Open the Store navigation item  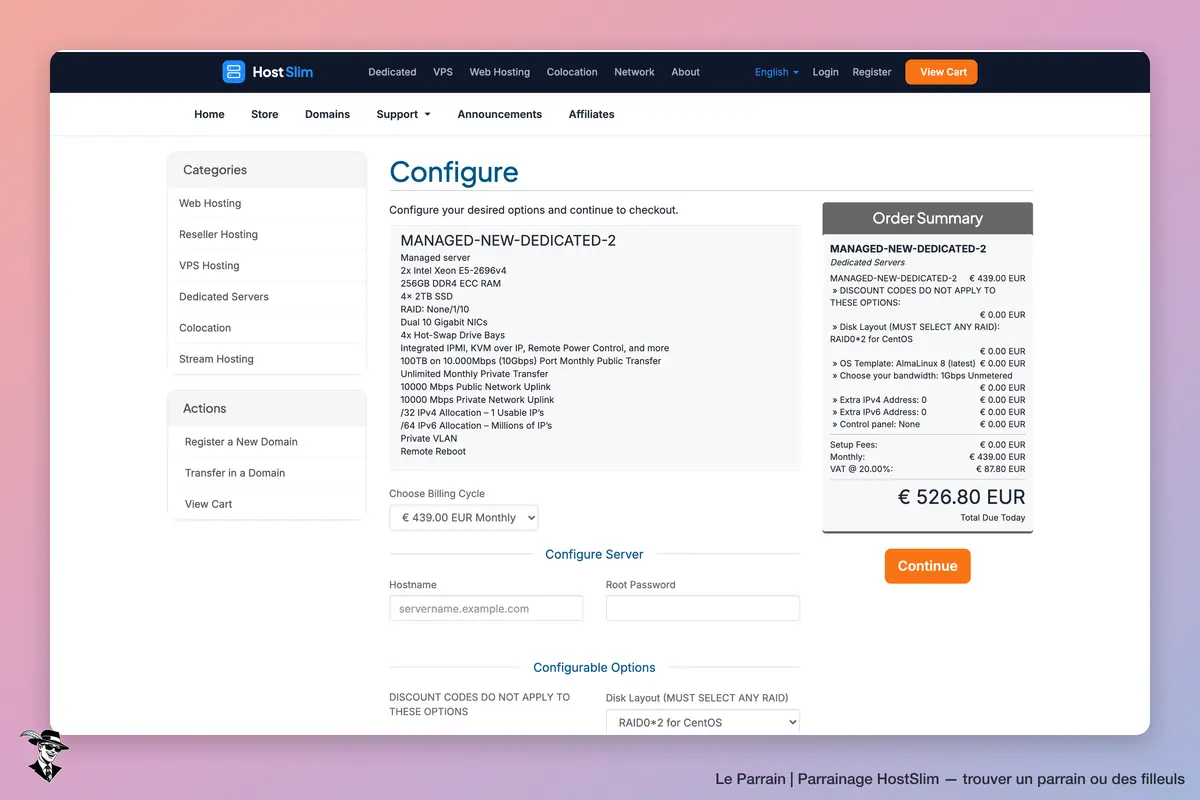(265, 114)
